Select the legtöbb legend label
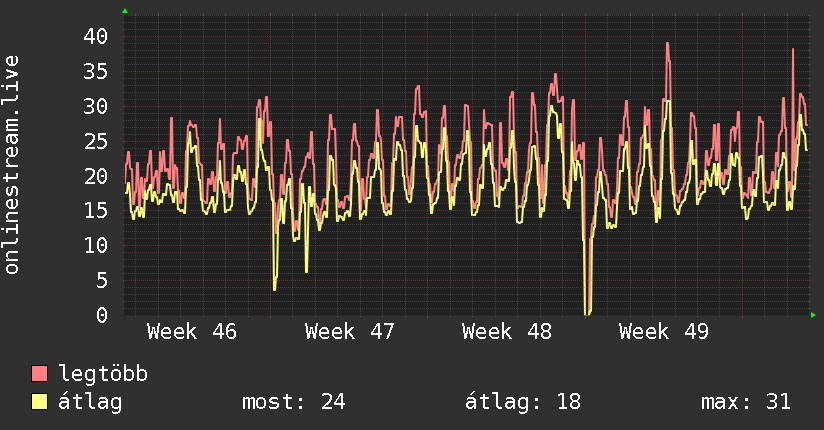Image resolution: width=824 pixels, height=430 pixels. (x=103, y=374)
